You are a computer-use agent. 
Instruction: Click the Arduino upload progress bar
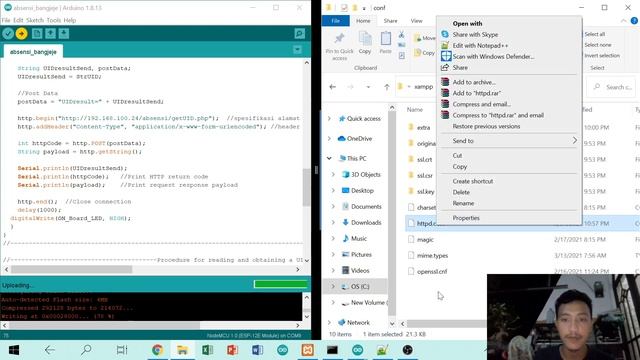click(x=280, y=284)
